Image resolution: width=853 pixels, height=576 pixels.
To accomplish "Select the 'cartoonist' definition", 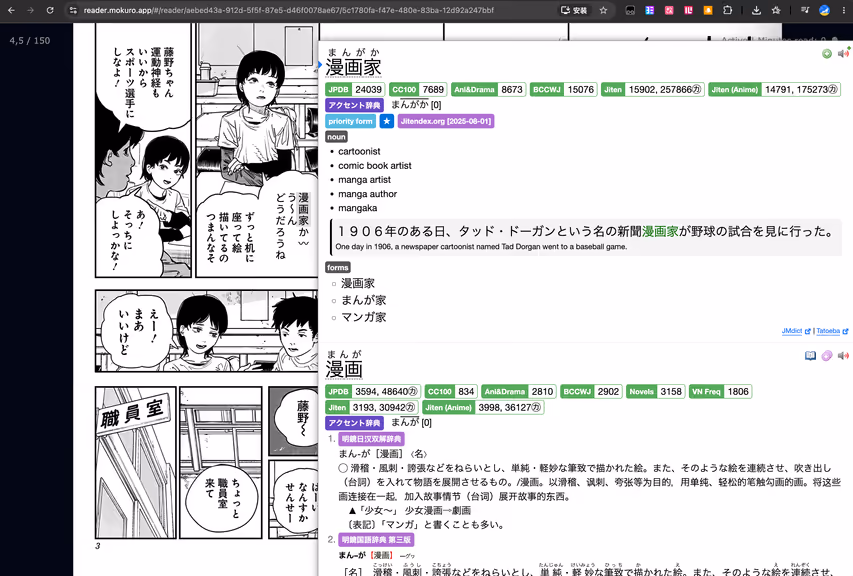I will tap(359, 151).
